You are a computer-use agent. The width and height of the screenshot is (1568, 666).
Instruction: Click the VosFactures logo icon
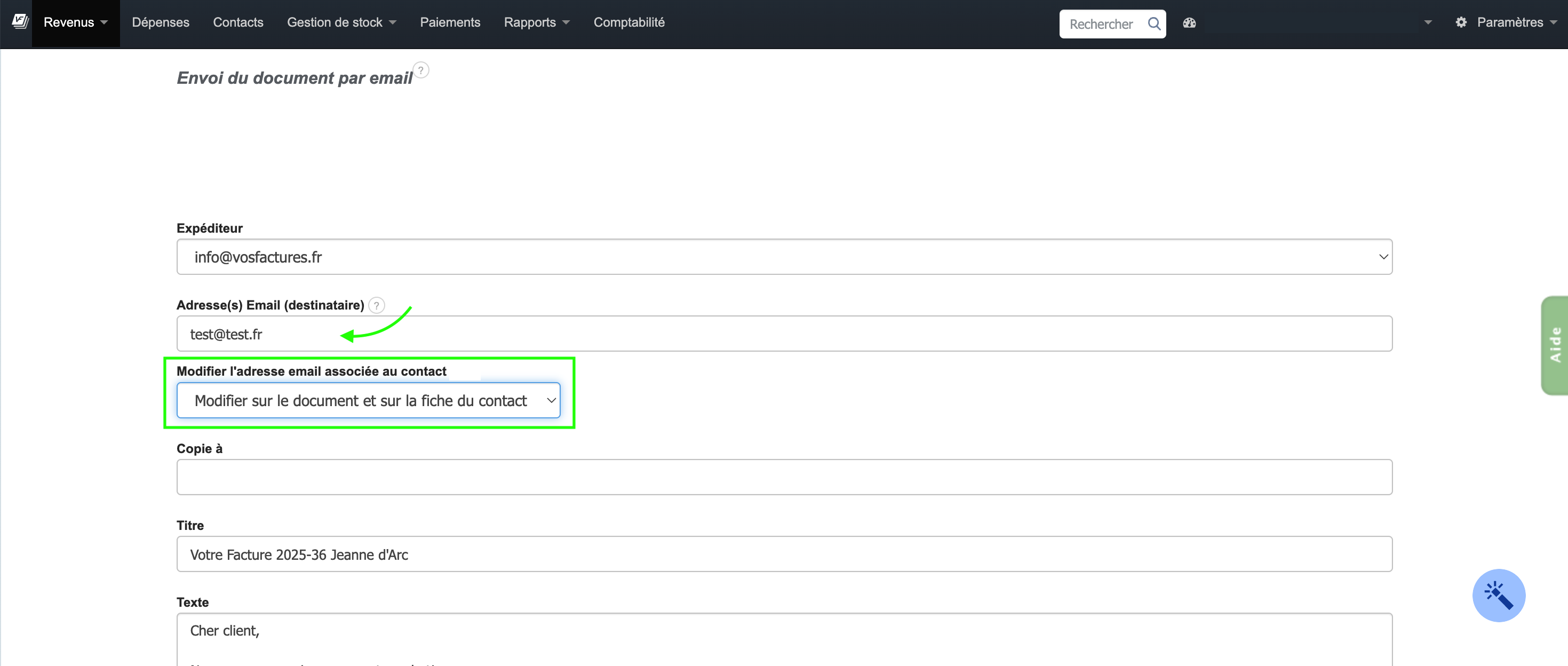coord(20,22)
